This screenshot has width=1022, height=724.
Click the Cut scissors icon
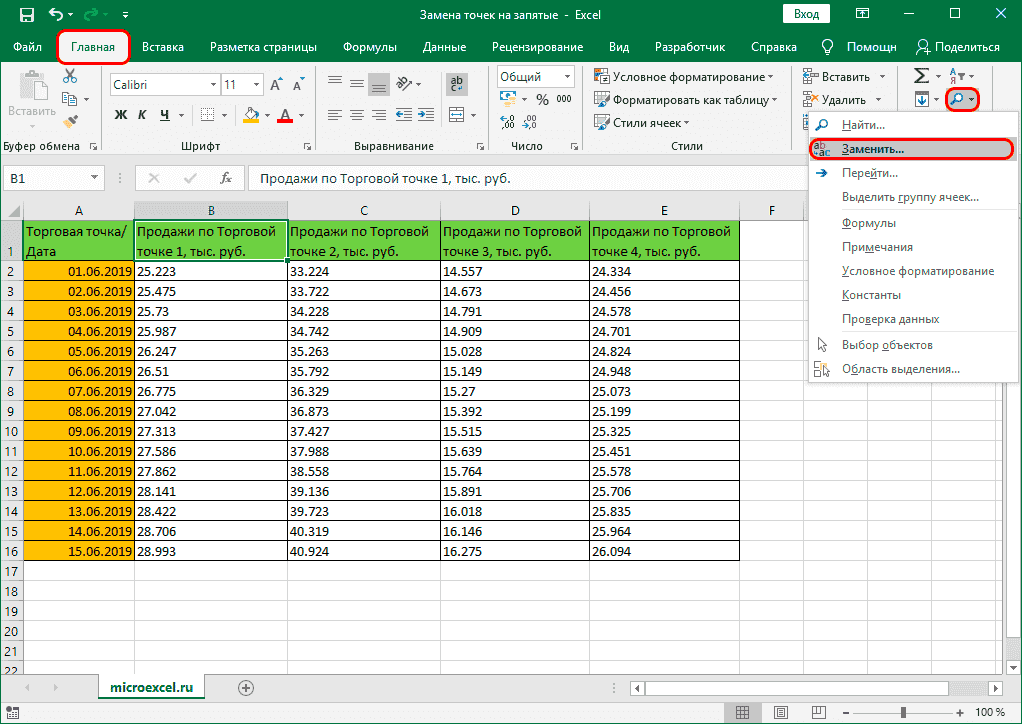click(x=70, y=77)
